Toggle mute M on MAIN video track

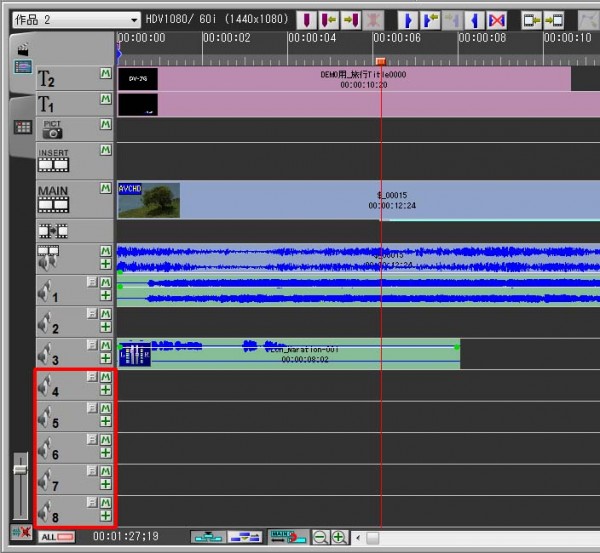(x=105, y=187)
